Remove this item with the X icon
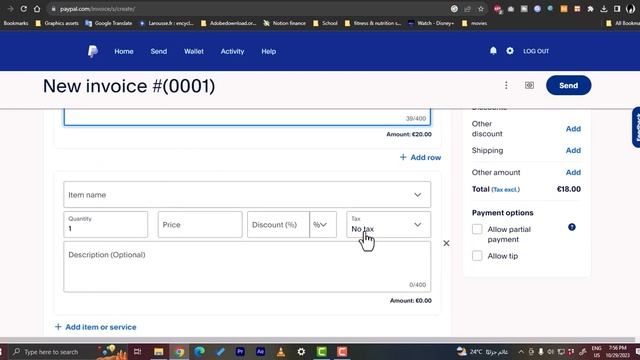 click(x=446, y=243)
